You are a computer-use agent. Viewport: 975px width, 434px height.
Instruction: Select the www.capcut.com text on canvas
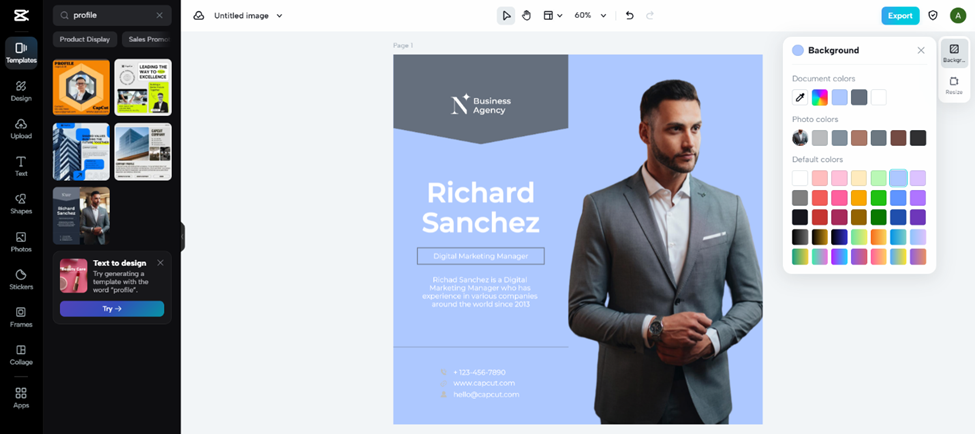484,383
